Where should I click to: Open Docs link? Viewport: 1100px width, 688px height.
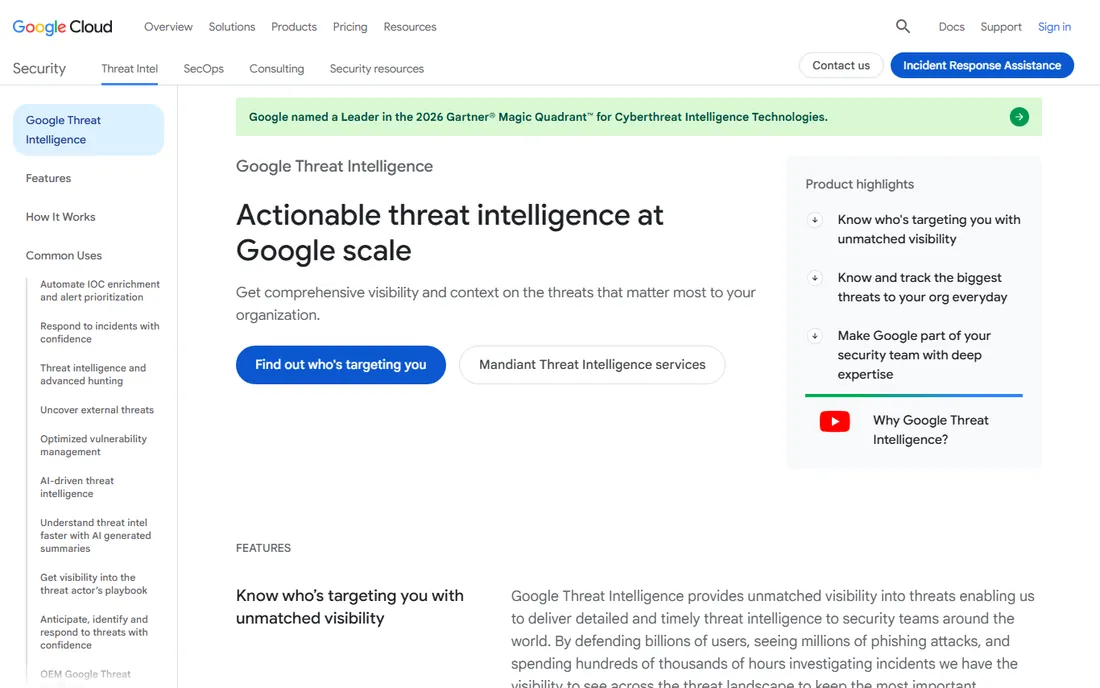click(951, 27)
